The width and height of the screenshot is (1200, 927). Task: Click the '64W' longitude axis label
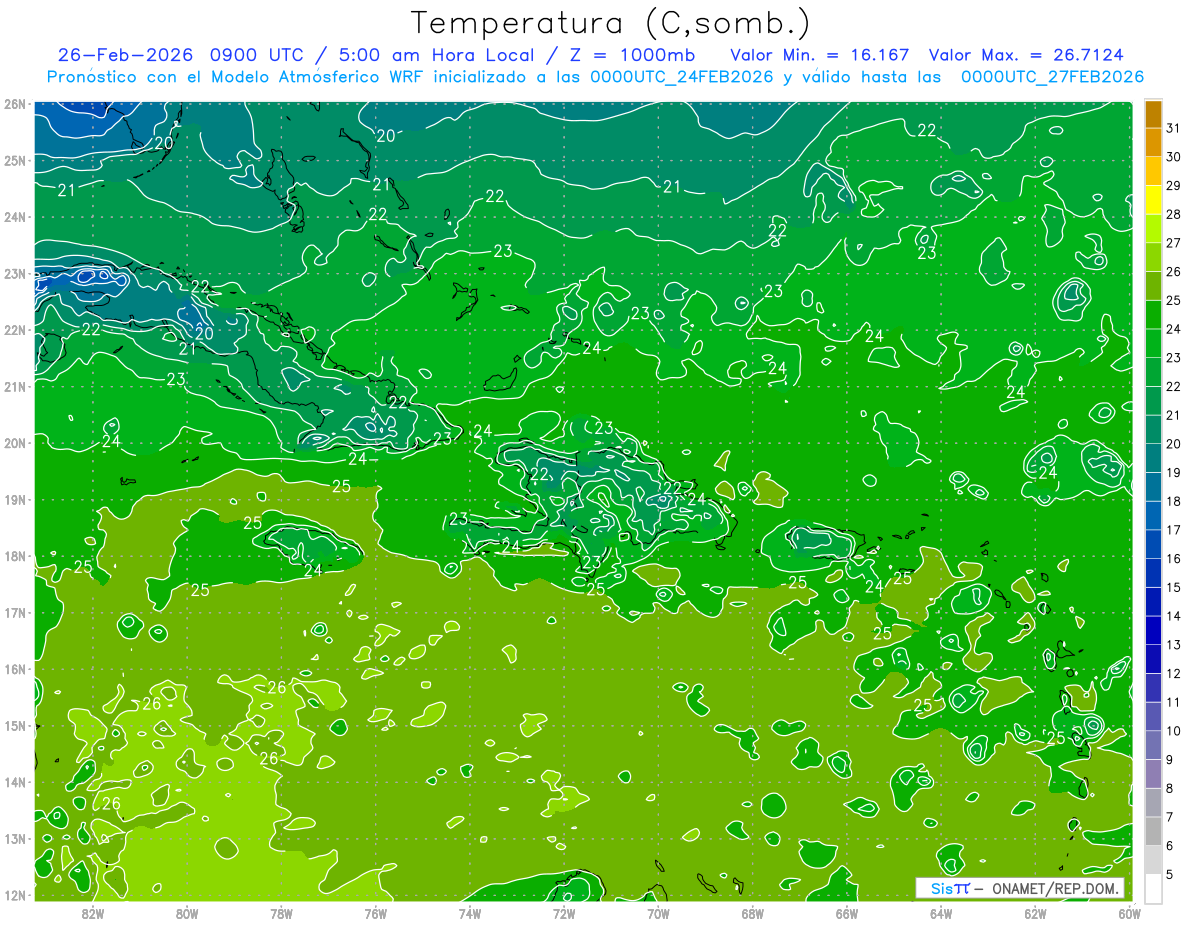coord(941,913)
